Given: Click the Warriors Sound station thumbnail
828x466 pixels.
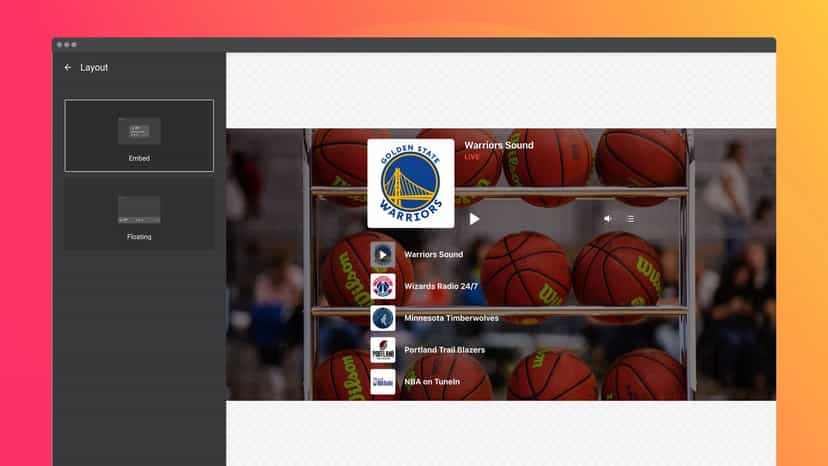Looking at the screenshot, I should point(383,255).
